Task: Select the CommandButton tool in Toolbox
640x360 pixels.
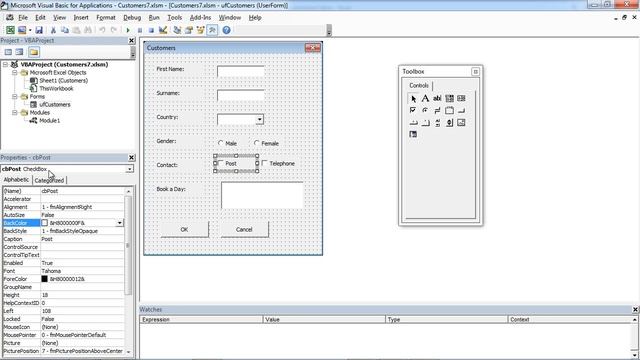Action: coord(461,110)
